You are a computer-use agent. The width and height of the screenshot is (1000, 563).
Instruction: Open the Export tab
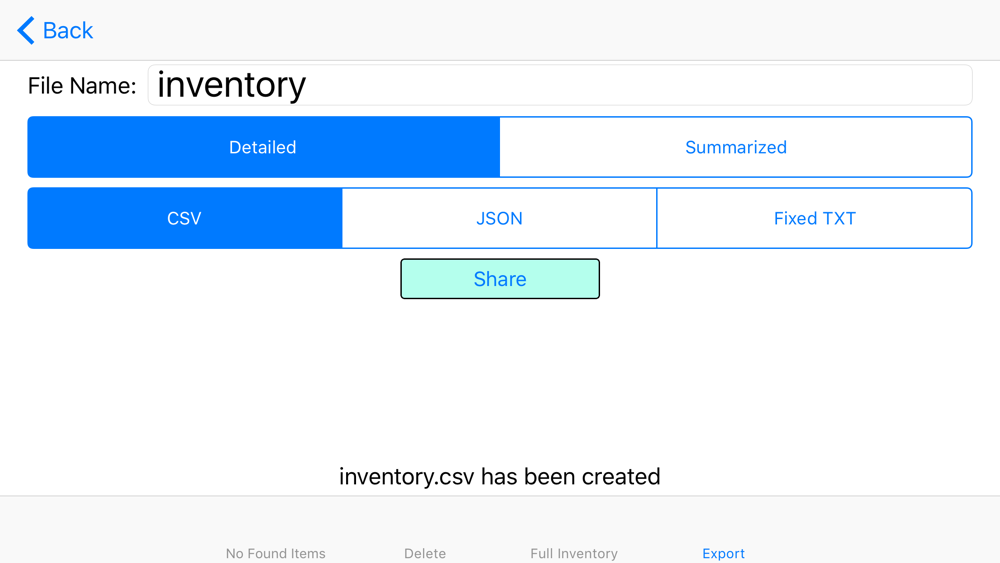[723, 553]
